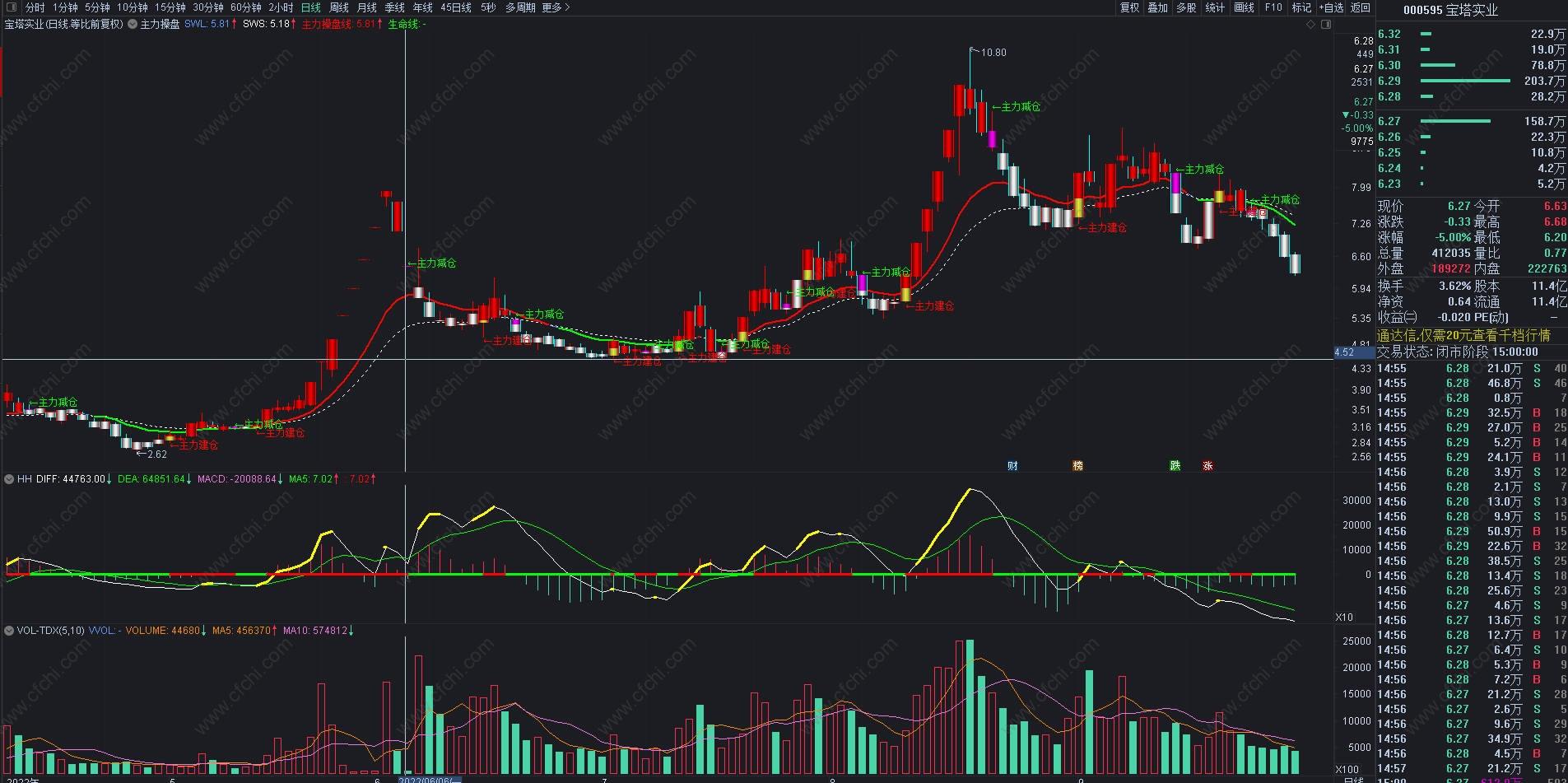
Task: Activate the 画线 drawing tool
Action: 1245,7
